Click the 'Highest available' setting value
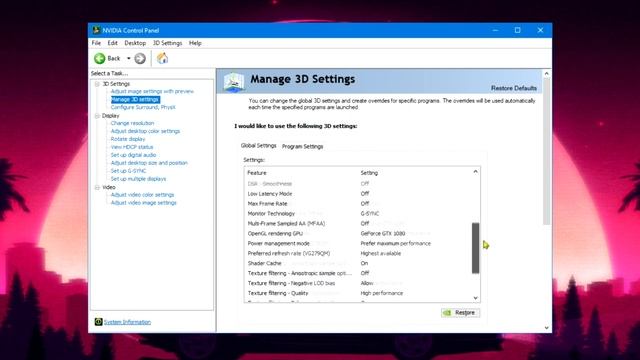The width and height of the screenshot is (640, 360). 381,253
